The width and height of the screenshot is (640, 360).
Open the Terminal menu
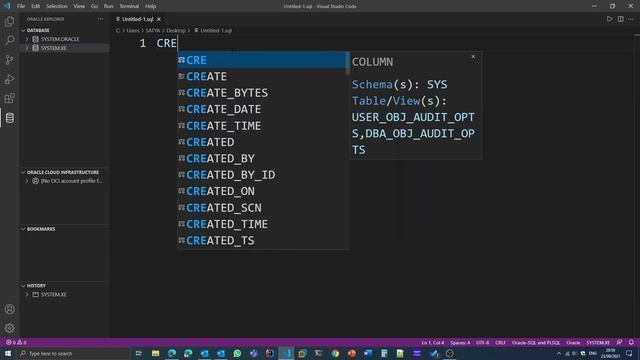click(129, 6)
